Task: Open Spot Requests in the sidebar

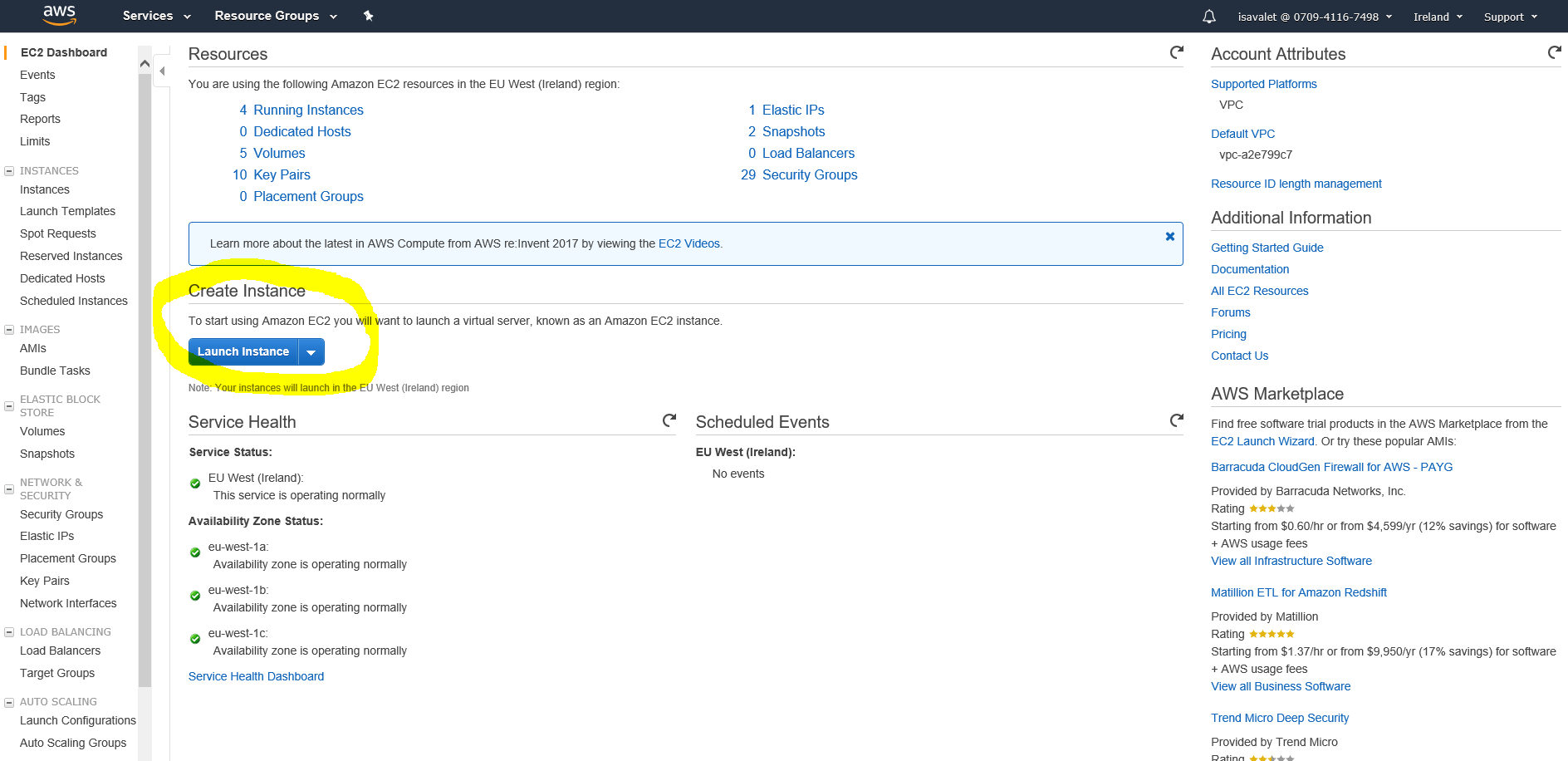Action: [x=58, y=233]
